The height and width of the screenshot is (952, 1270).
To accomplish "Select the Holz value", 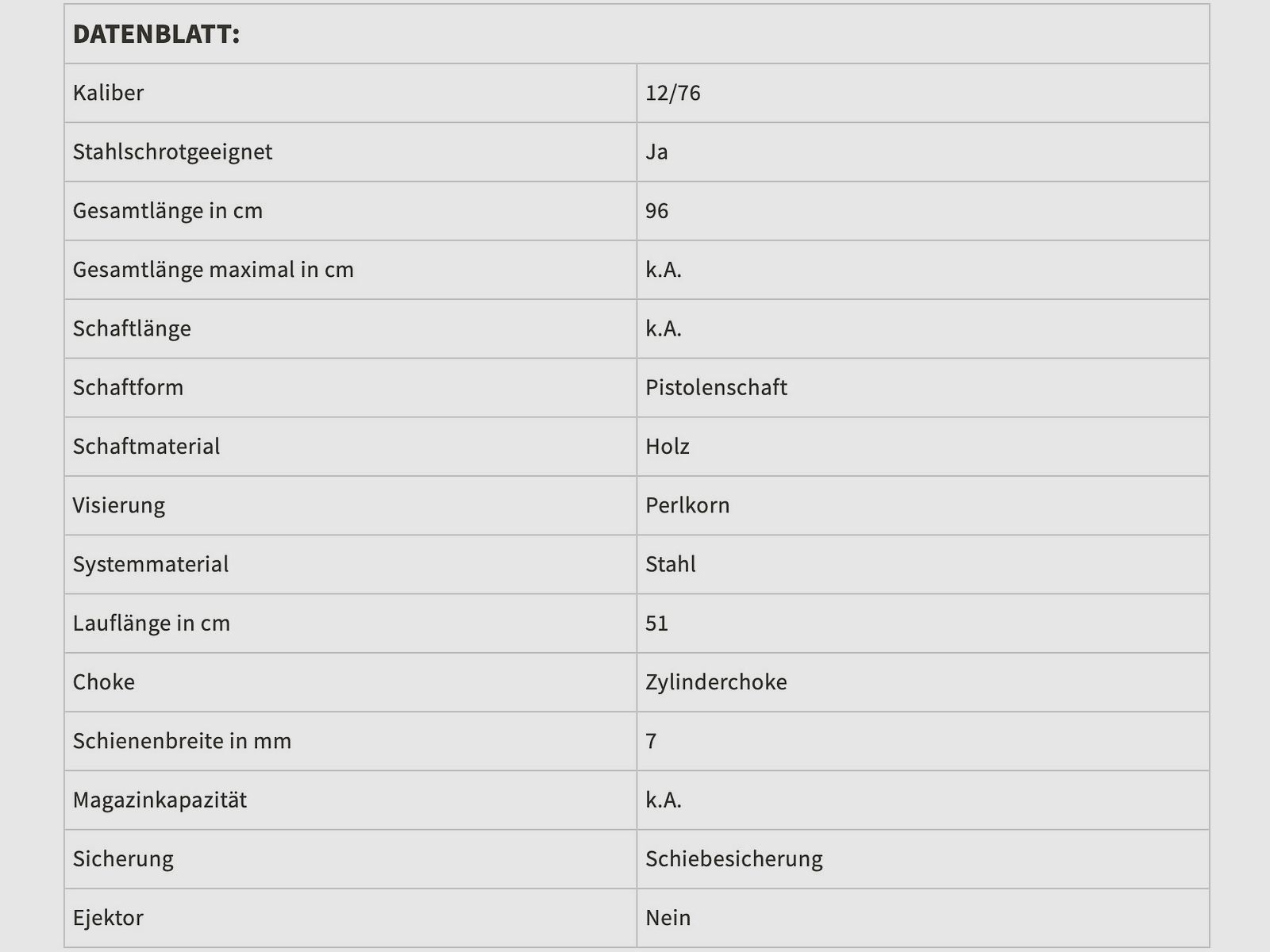I will (668, 446).
